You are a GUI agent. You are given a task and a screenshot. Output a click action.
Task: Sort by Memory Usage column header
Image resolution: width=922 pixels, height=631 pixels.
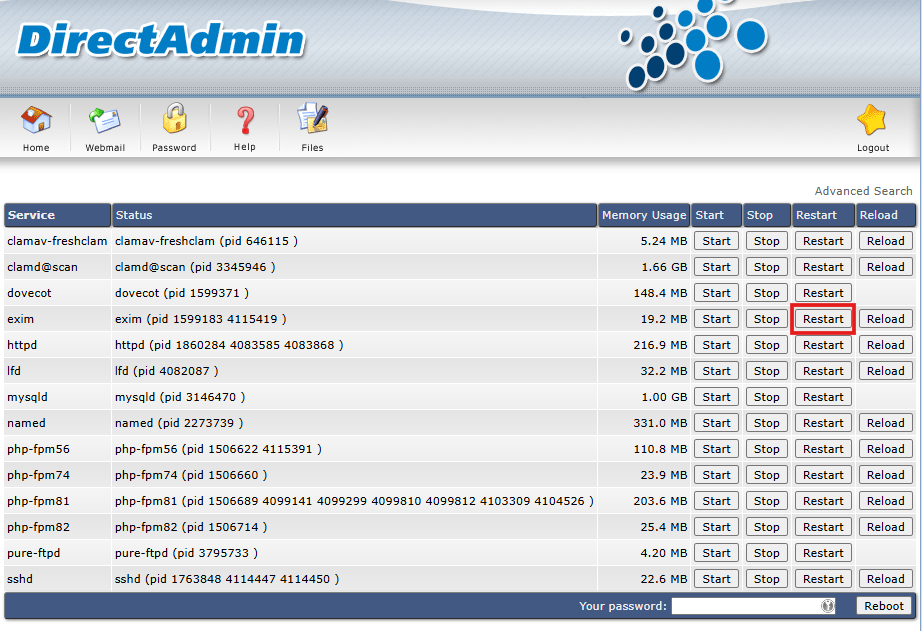(x=644, y=215)
